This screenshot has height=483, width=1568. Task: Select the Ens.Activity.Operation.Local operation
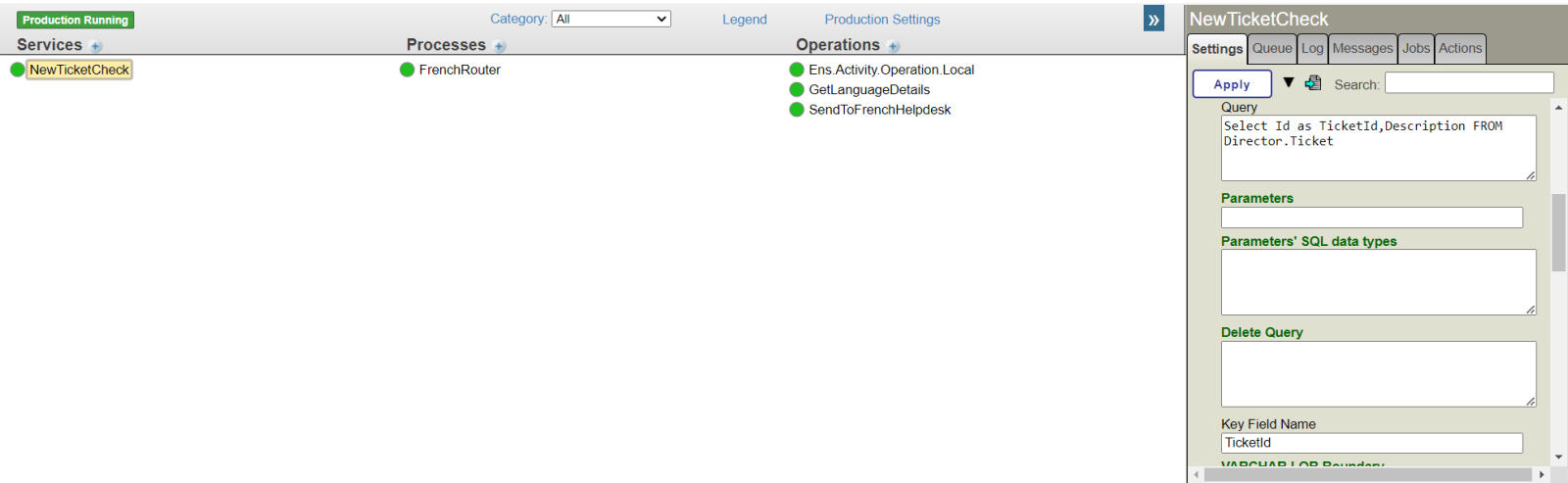click(x=891, y=70)
